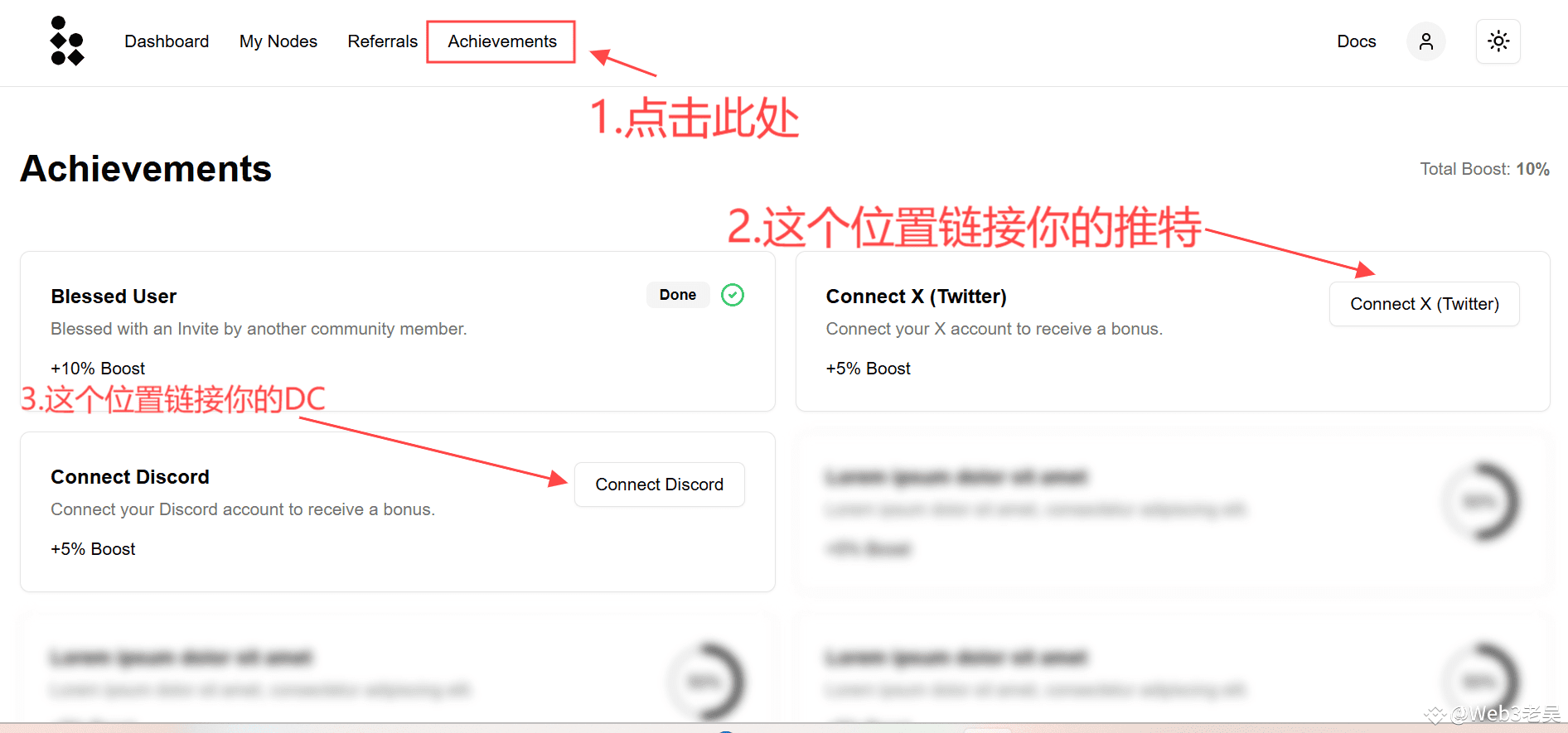The width and height of the screenshot is (1568, 733).
Task: Open the Docs link
Action: 1357,41
